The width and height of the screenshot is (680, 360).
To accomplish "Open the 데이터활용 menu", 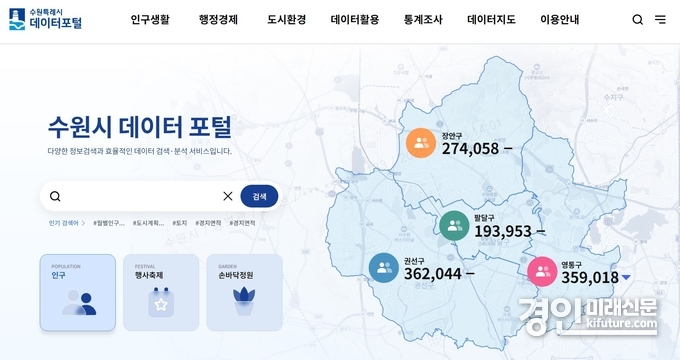I will click(355, 20).
